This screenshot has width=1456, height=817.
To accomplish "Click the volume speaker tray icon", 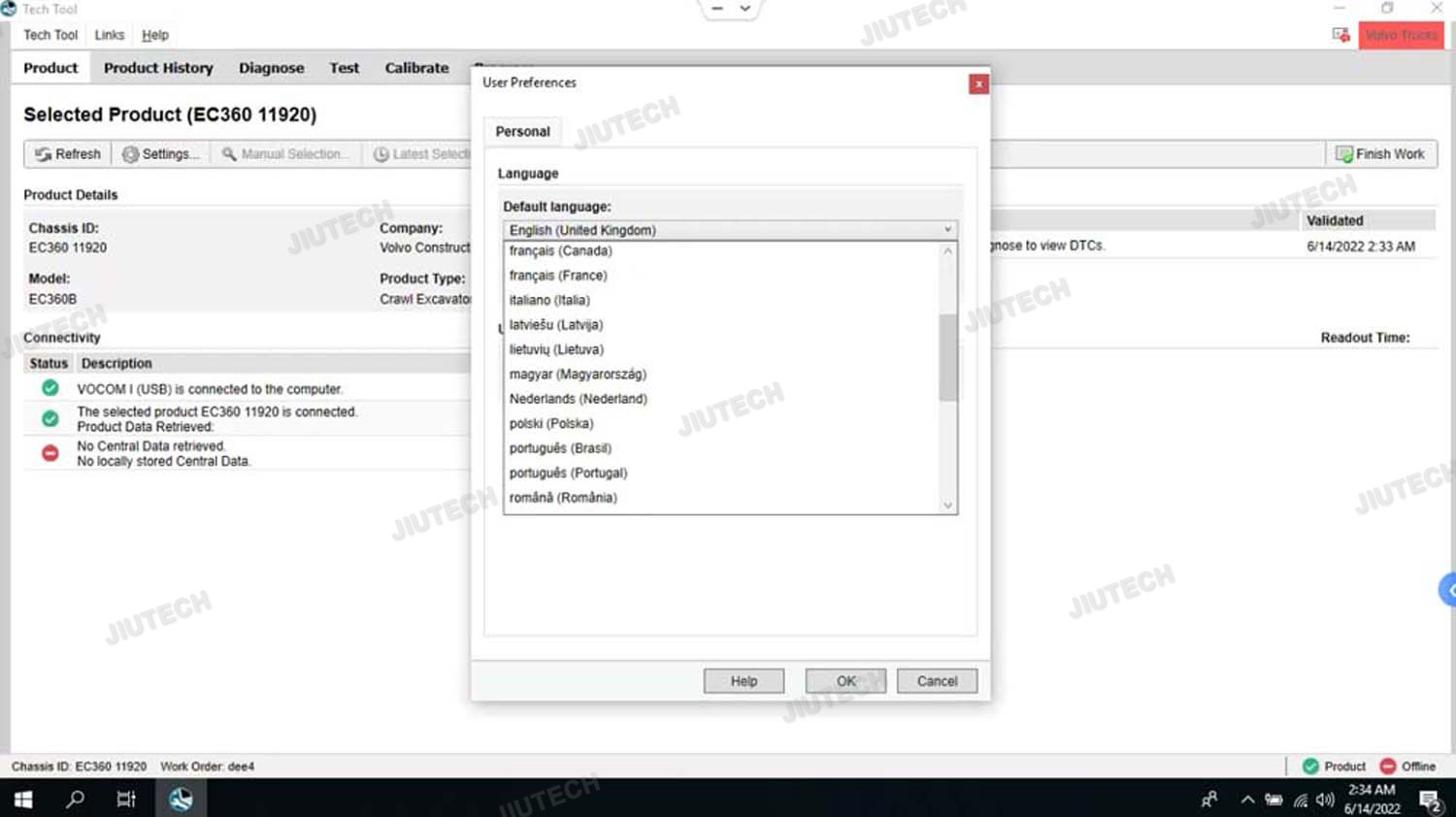I will 1325,800.
